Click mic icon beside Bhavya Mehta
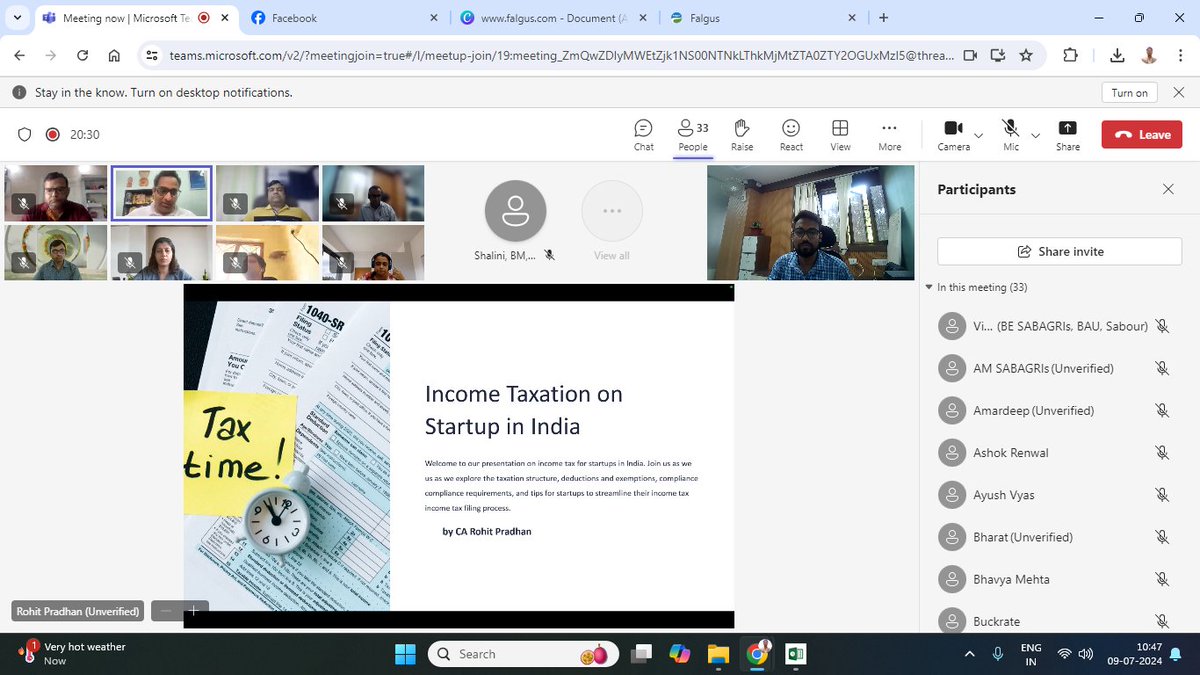Screen dimensions: 1200x675 tap(1161, 579)
